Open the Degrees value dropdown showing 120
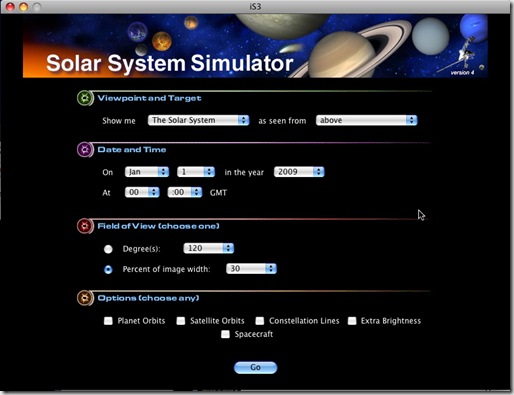 coord(209,248)
